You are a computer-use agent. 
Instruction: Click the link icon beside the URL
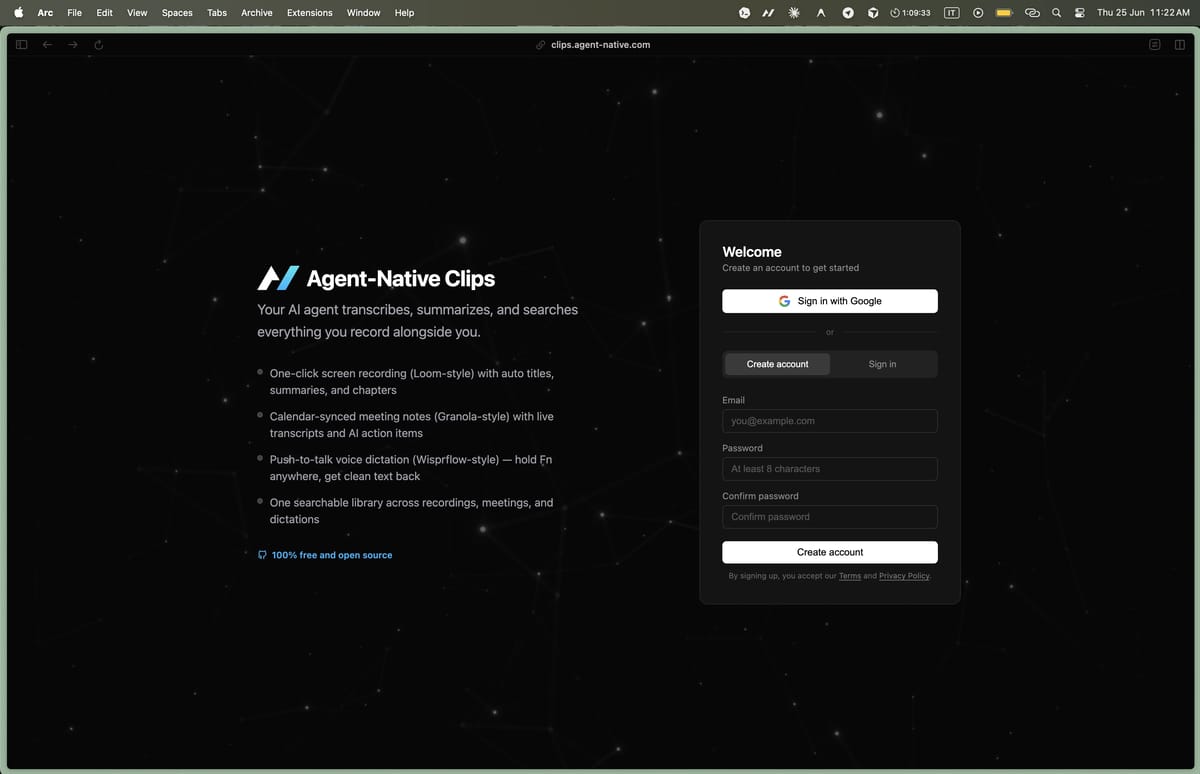pos(541,45)
